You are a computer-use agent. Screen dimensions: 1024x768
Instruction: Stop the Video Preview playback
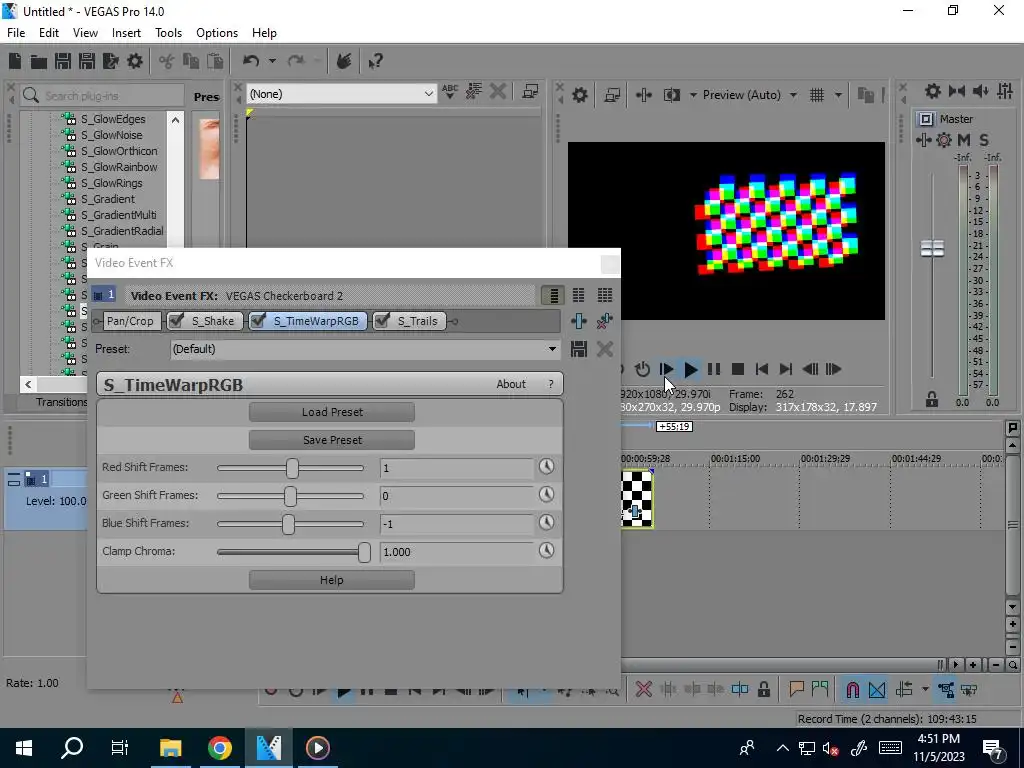coord(738,370)
